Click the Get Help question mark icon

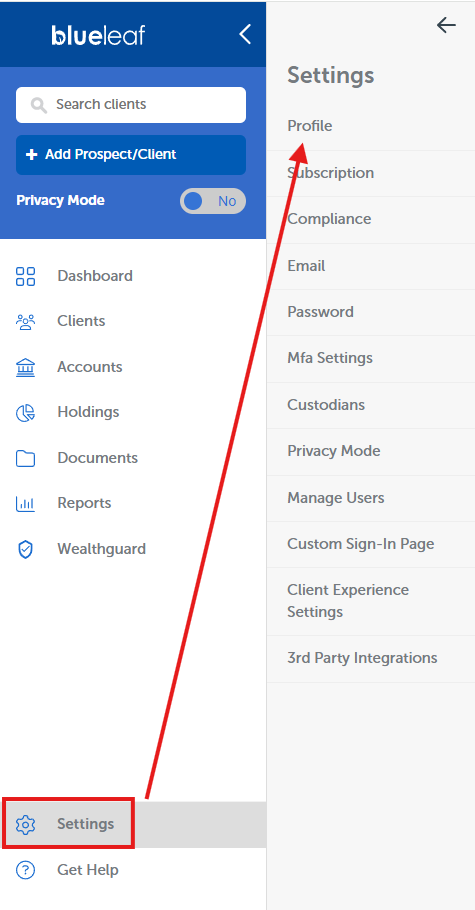coord(26,870)
